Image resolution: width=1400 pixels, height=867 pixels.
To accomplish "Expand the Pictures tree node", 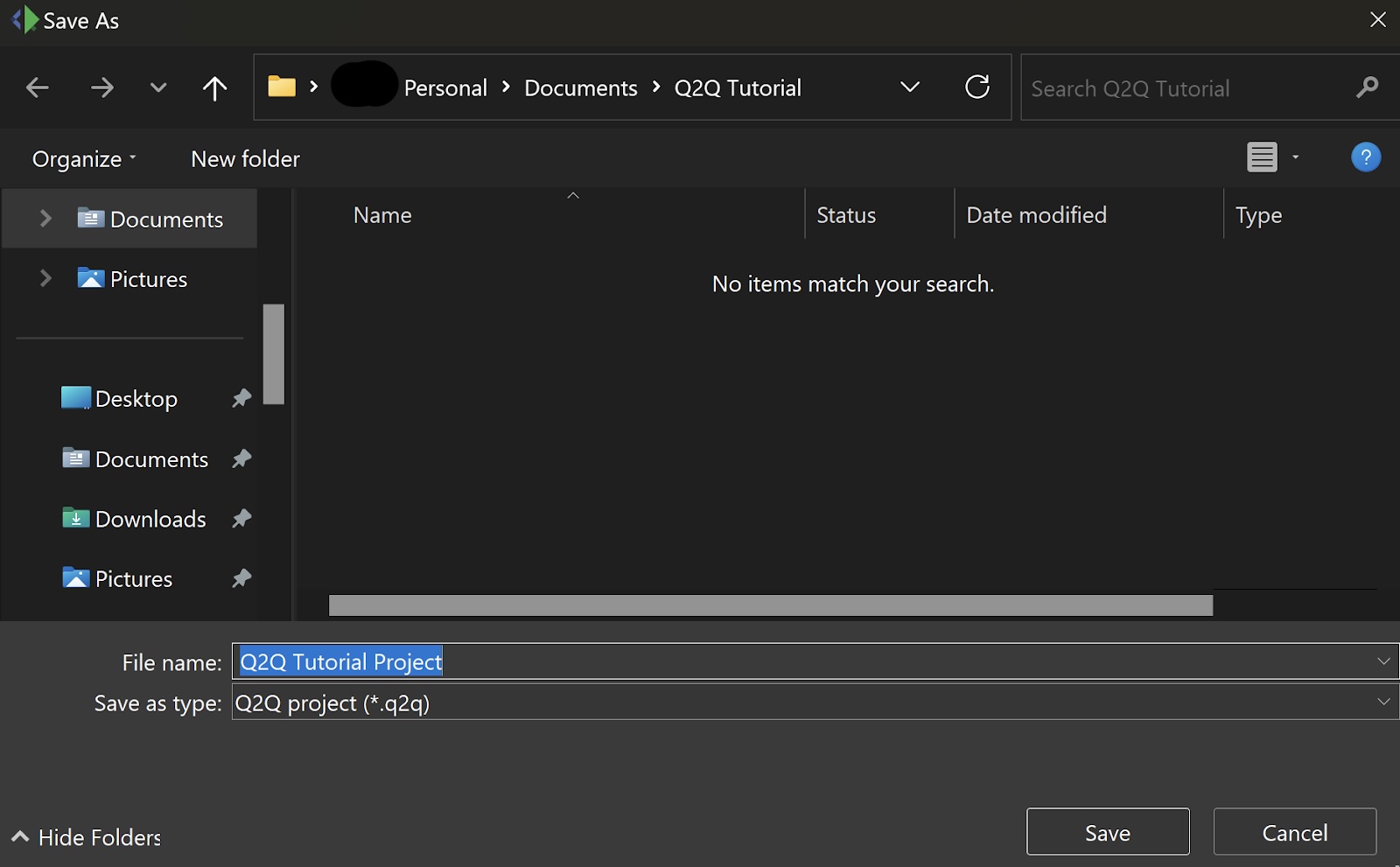I will (45, 278).
